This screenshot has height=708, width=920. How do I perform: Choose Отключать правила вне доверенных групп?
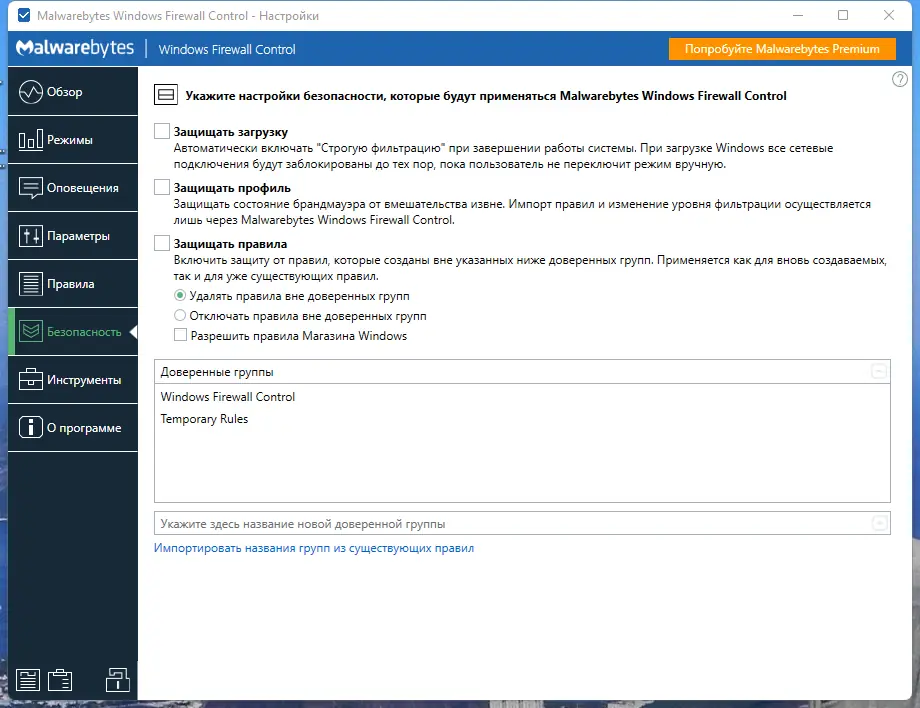tap(180, 315)
